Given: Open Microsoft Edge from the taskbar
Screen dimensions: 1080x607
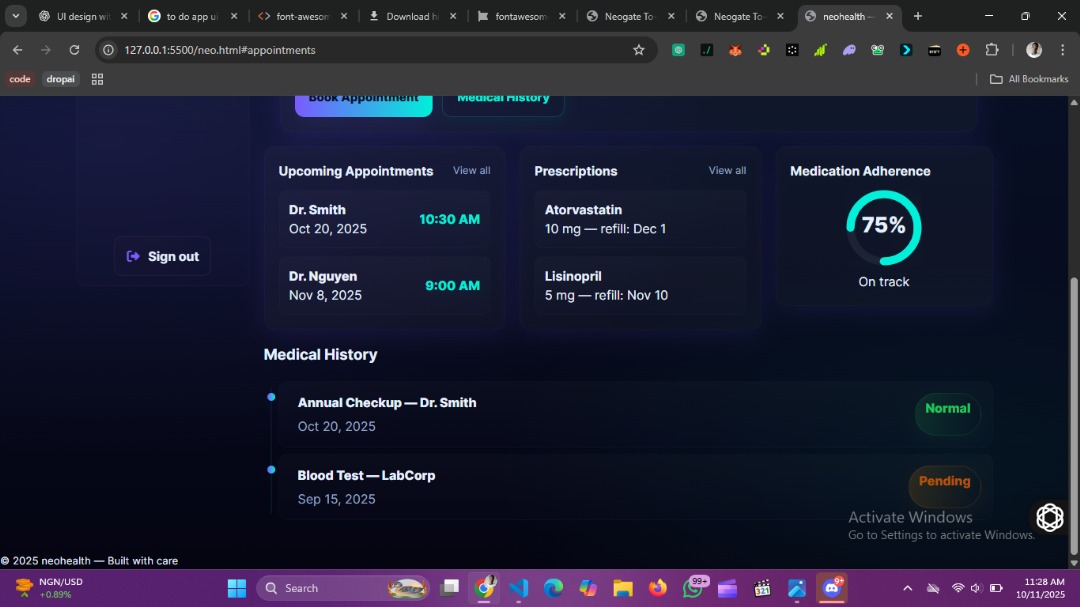Looking at the screenshot, I should point(553,588).
